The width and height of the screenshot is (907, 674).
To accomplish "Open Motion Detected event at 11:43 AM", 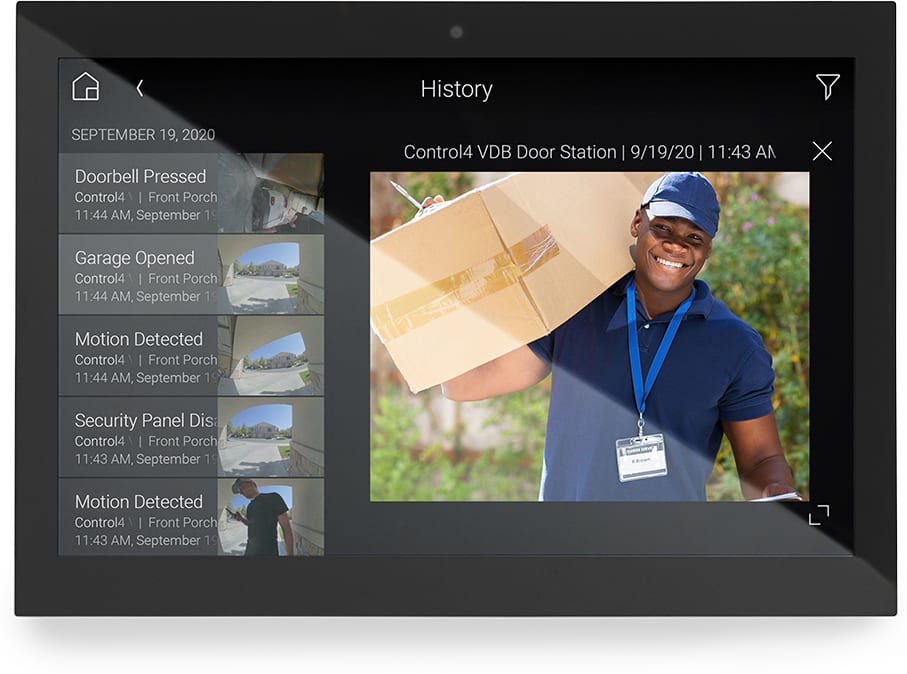I will pyautogui.click(x=139, y=502).
